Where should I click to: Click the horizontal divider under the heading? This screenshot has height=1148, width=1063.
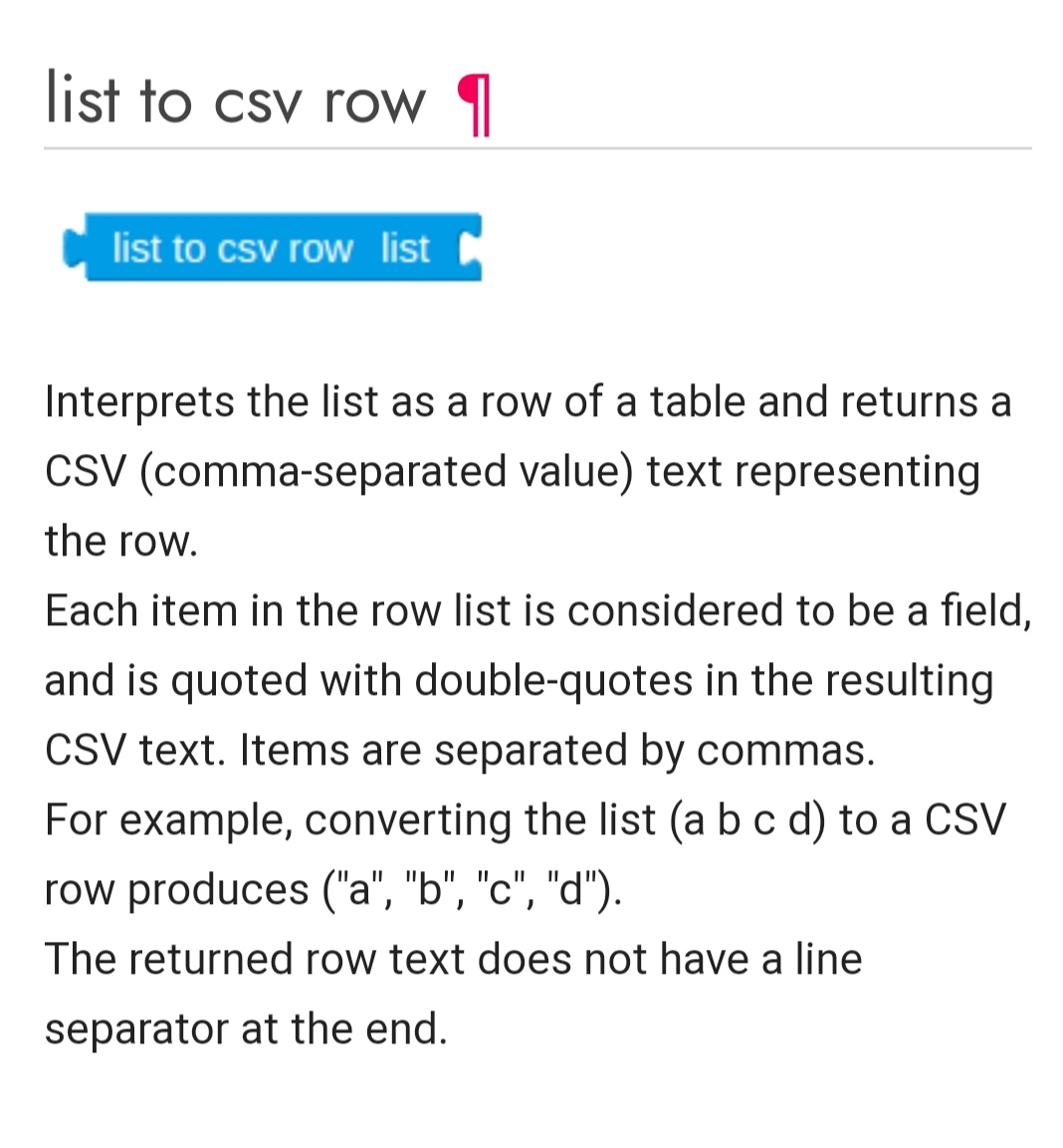click(x=537, y=148)
